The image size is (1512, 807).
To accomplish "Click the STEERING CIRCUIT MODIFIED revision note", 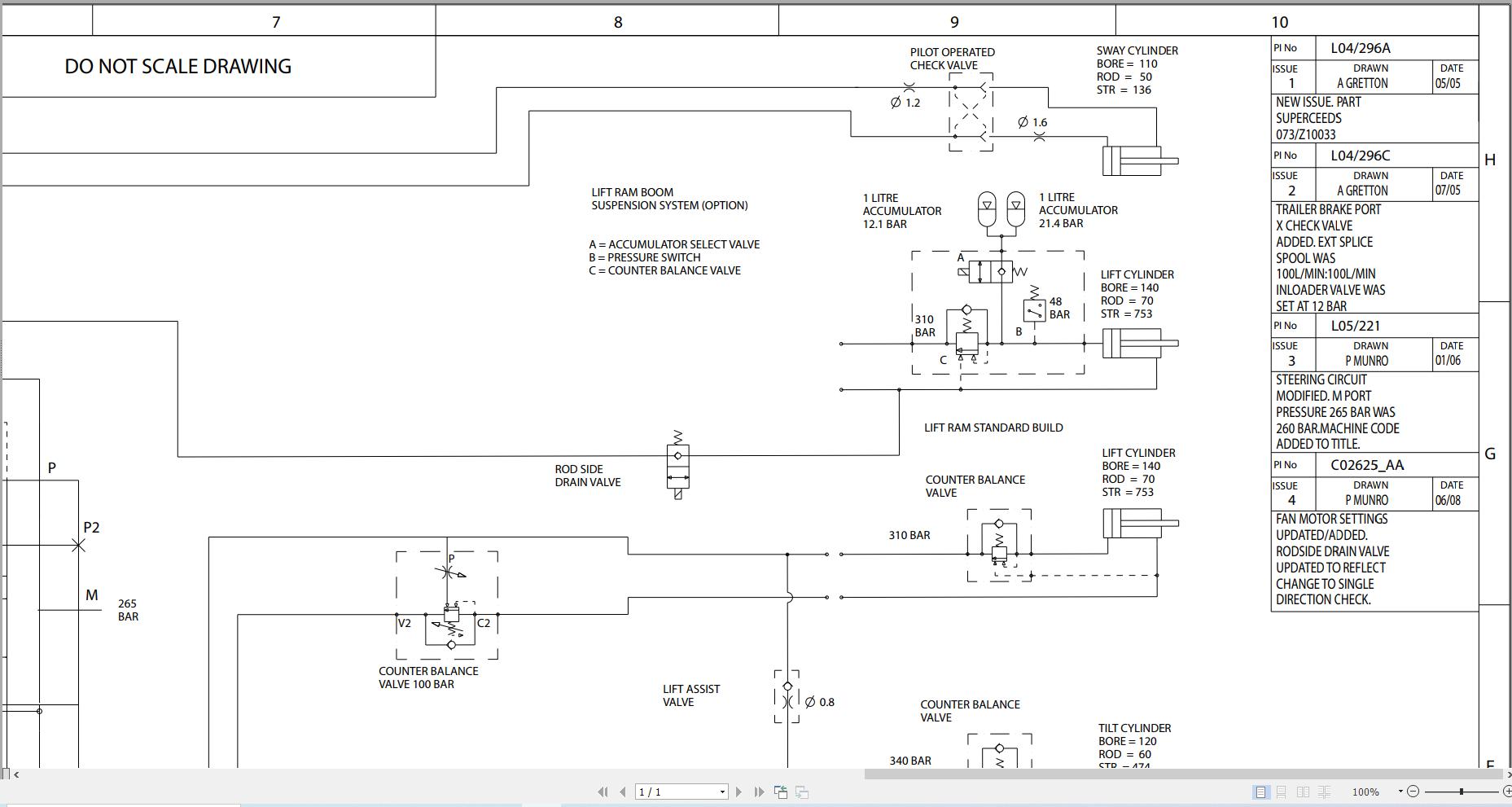I will click(1337, 412).
